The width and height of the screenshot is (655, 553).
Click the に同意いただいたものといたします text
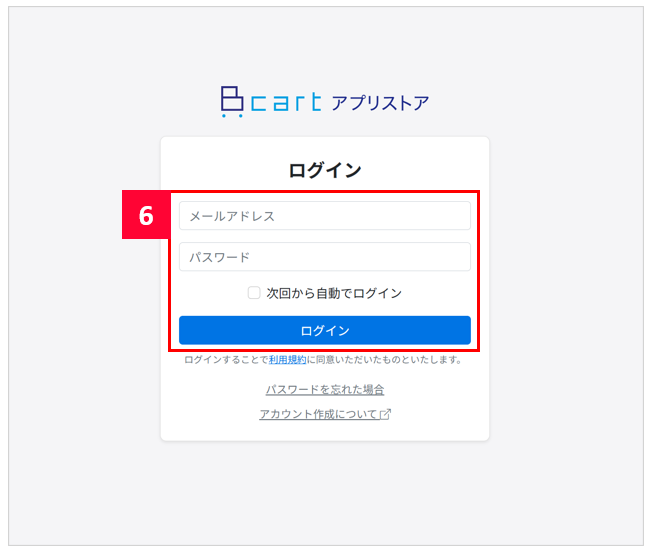(x=384, y=360)
